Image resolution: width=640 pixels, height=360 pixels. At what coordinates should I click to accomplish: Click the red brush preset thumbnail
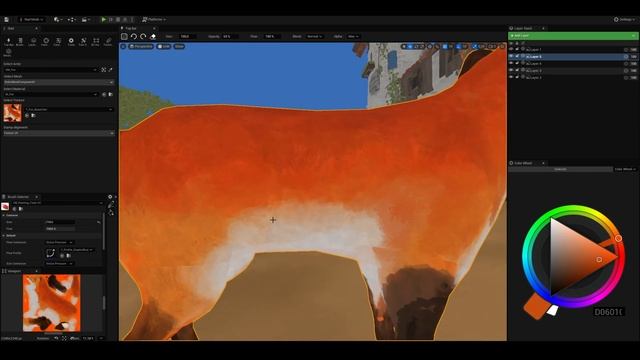[x=5, y=207]
